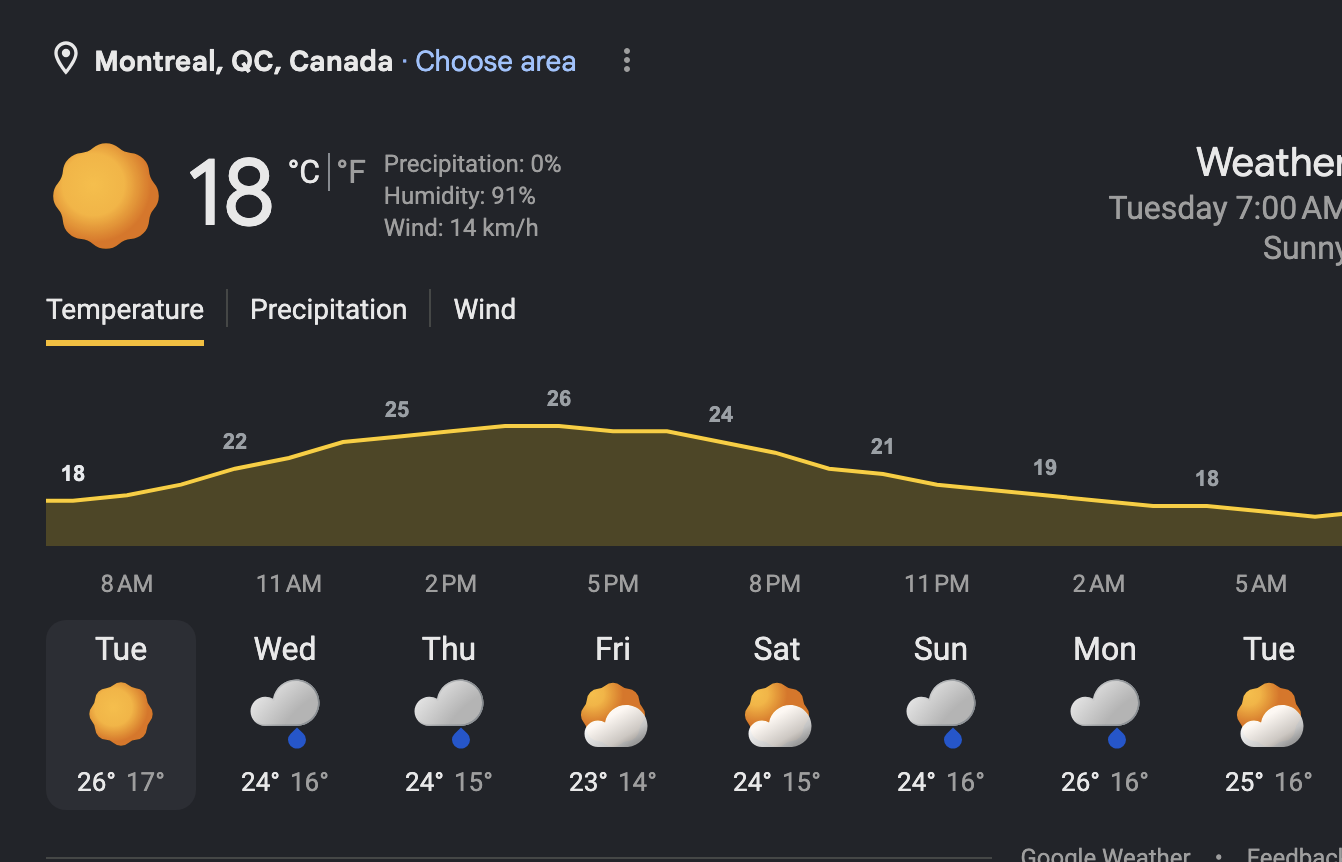Click the 26 peak on temperature graph
This screenshot has height=862, width=1342.
(x=559, y=398)
